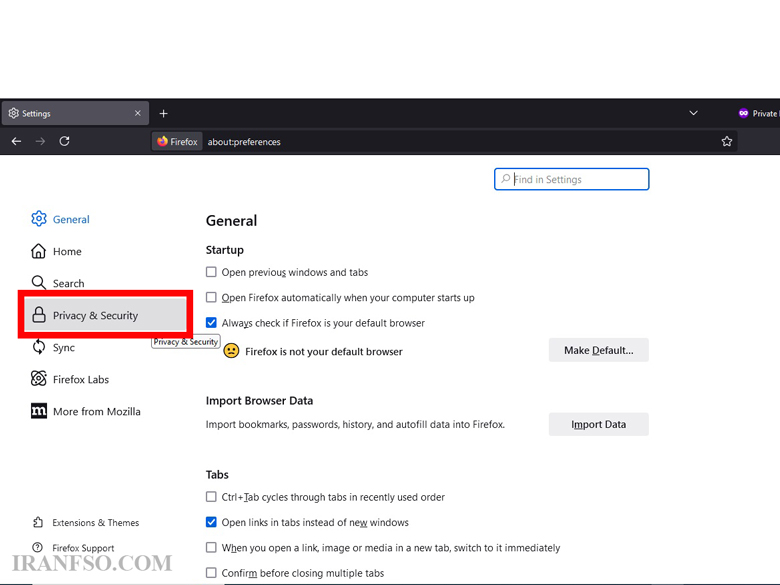
Task: Click 'Firefox is not your default browser' text
Action: (x=324, y=352)
